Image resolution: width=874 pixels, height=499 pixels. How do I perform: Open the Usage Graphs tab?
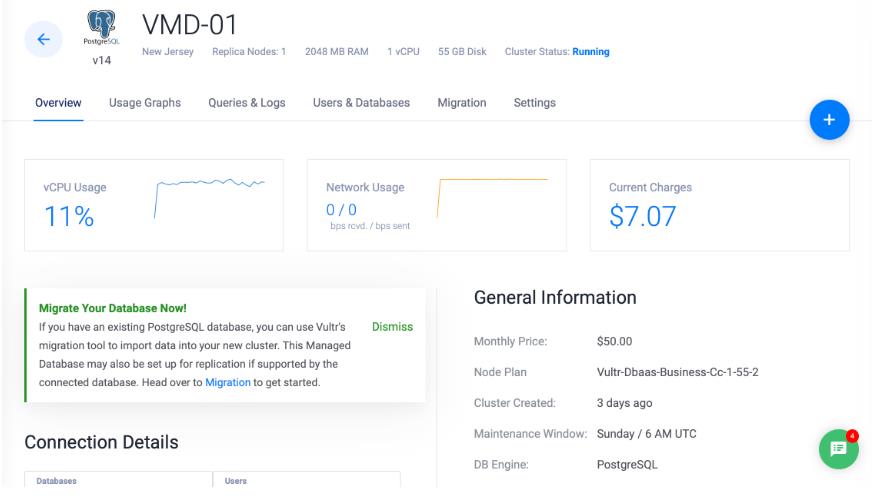click(x=145, y=103)
